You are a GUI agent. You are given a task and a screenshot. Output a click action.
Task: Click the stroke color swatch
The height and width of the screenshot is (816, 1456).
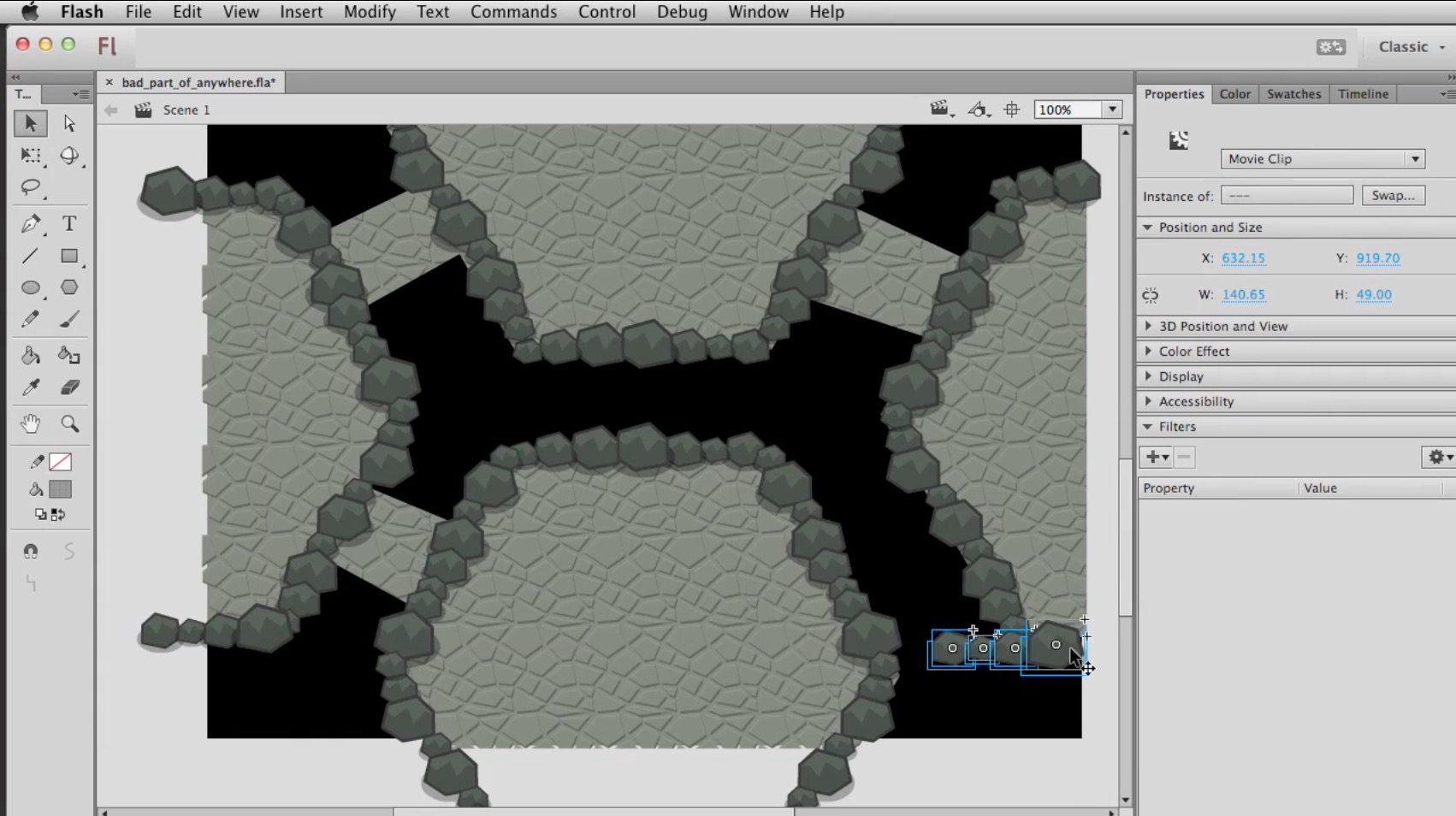pos(60,461)
